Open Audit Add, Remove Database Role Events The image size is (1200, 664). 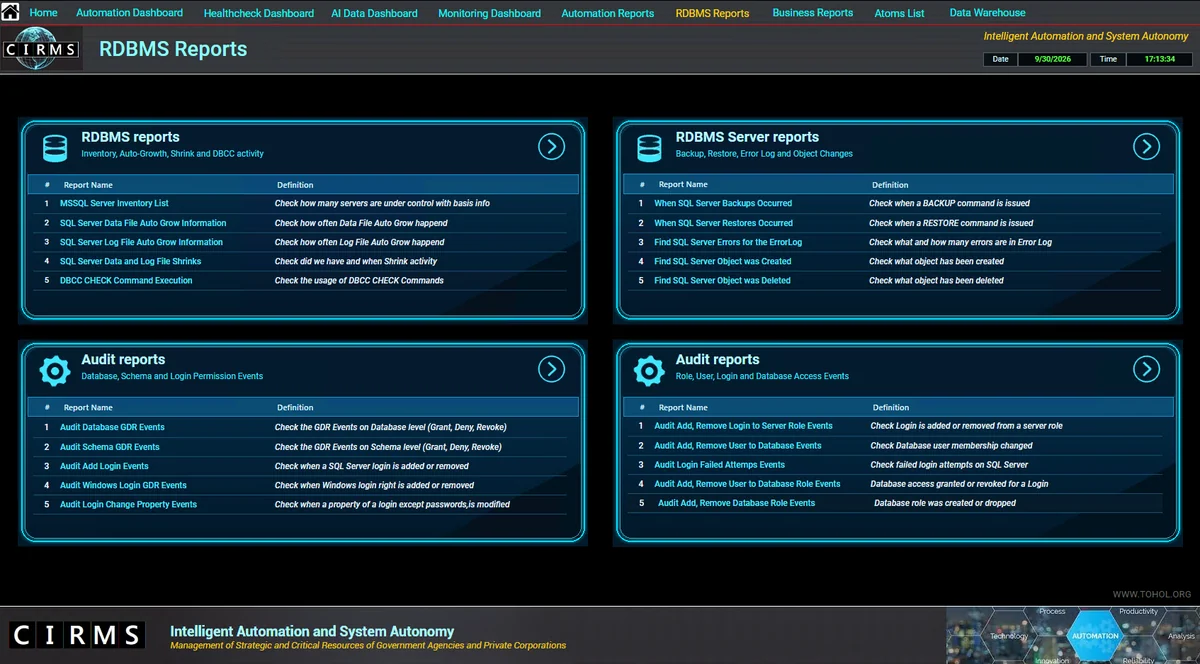click(736, 503)
